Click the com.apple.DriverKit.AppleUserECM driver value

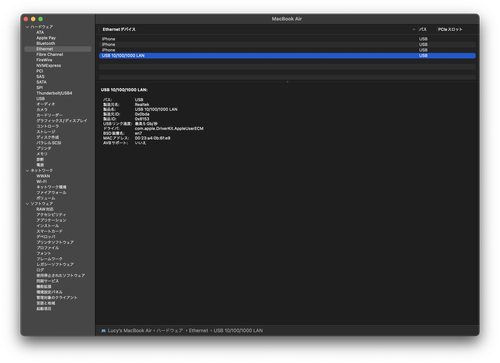[x=169, y=129]
